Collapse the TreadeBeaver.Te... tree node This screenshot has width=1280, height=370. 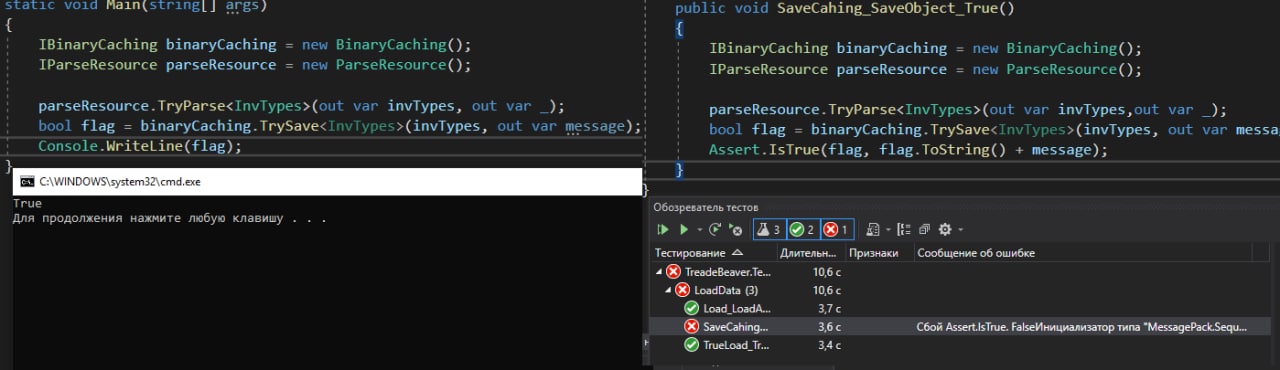pos(658,272)
